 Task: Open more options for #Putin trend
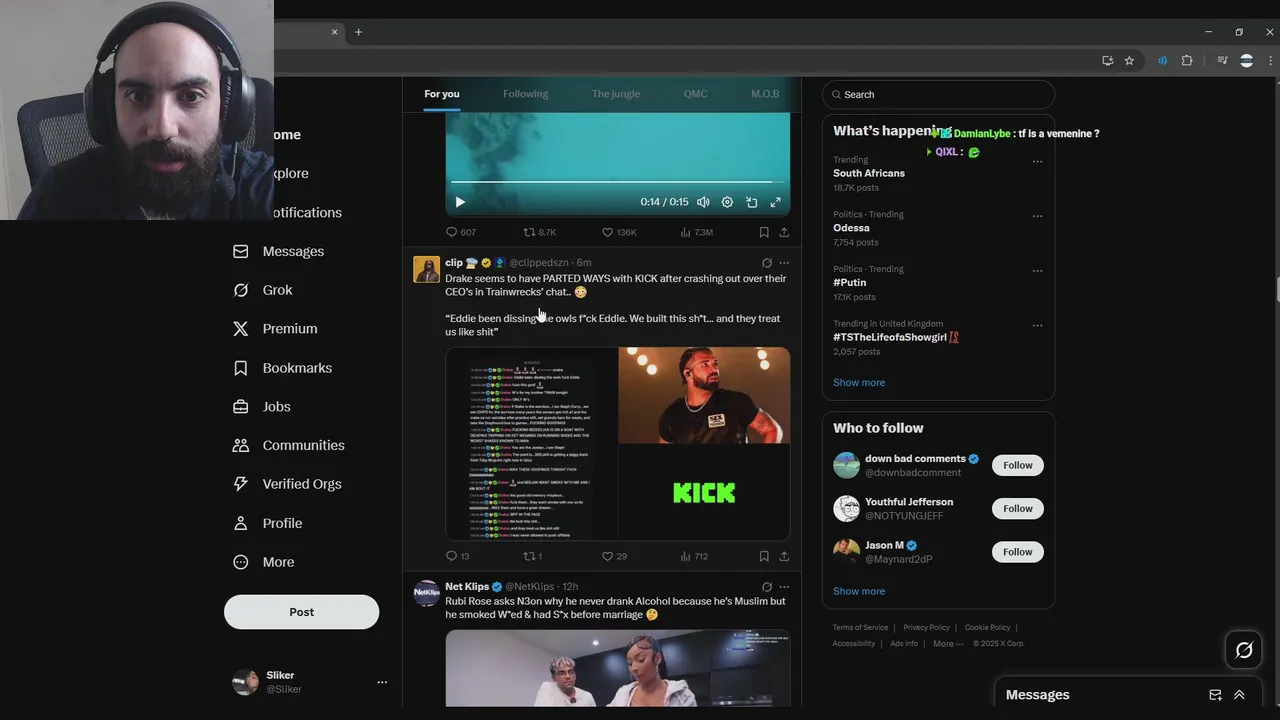pyautogui.click(x=1037, y=270)
